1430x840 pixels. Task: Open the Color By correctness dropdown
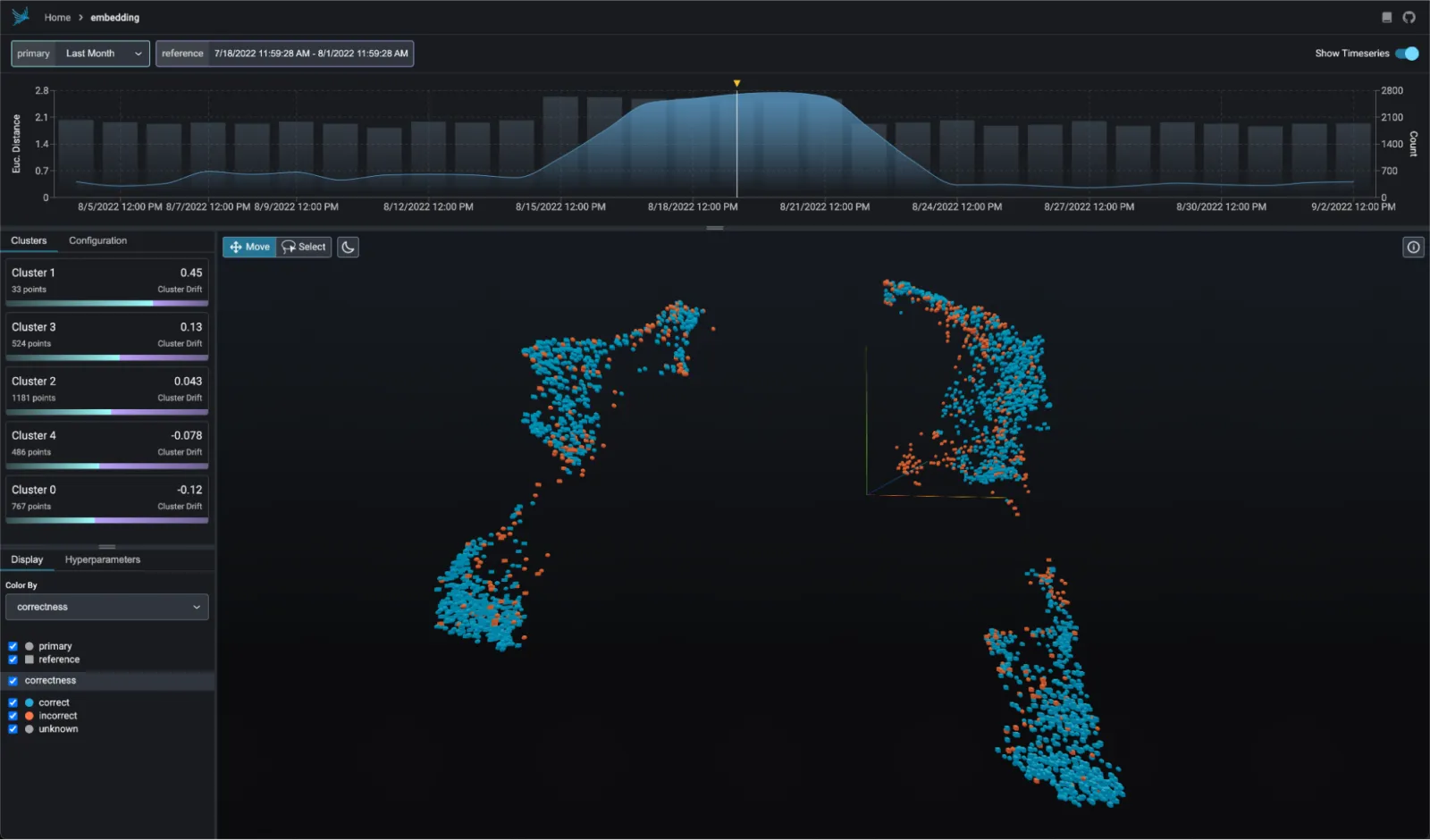[106, 607]
